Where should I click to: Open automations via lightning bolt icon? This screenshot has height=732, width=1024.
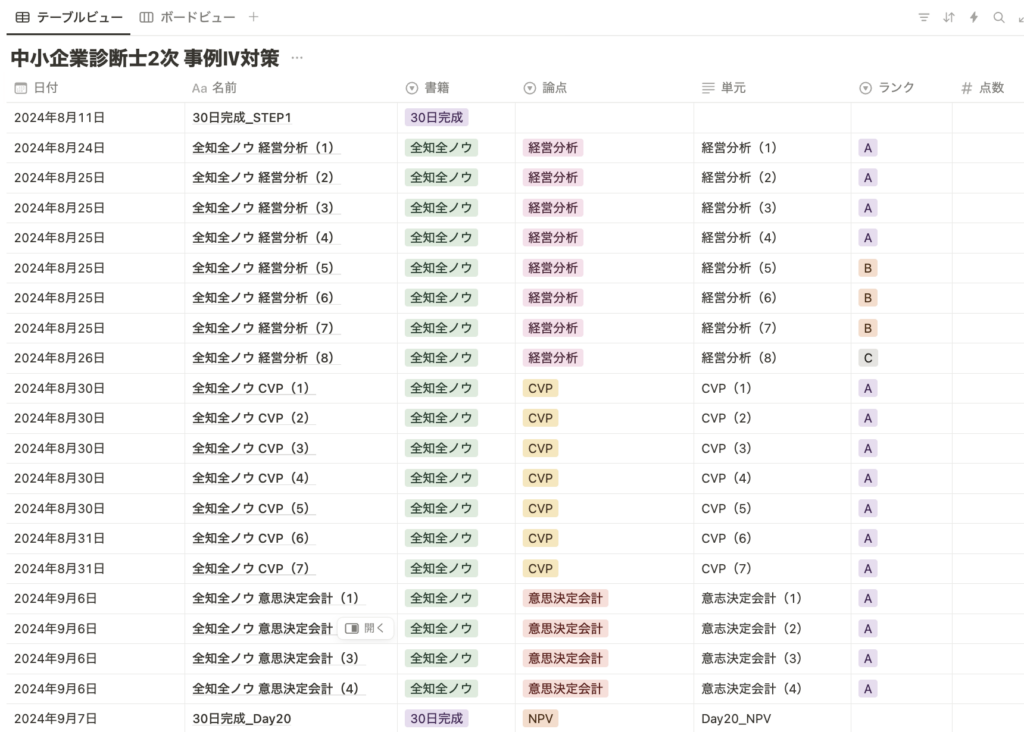[x=974, y=18]
